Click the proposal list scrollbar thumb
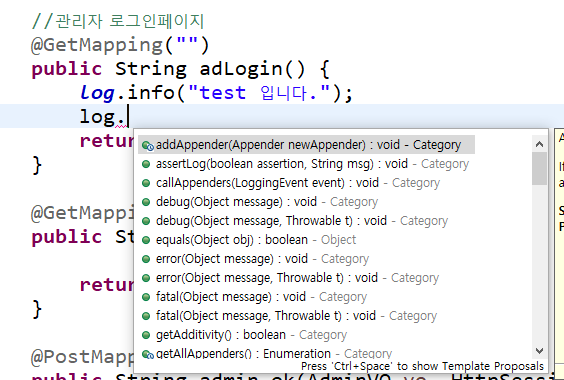This screenshot has height=380, width=564. (539, 168)
